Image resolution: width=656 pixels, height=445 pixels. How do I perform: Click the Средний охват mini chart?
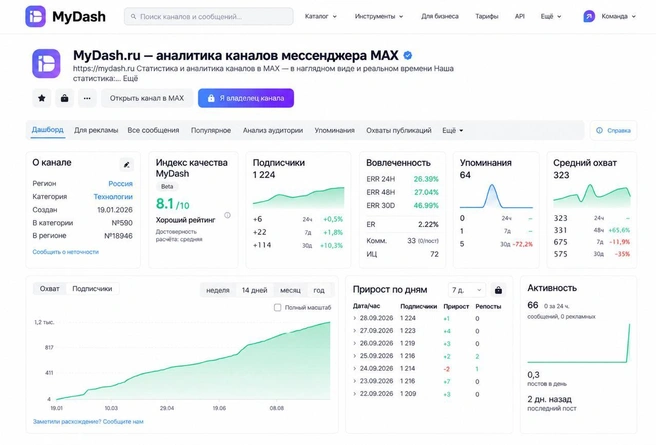592,196
